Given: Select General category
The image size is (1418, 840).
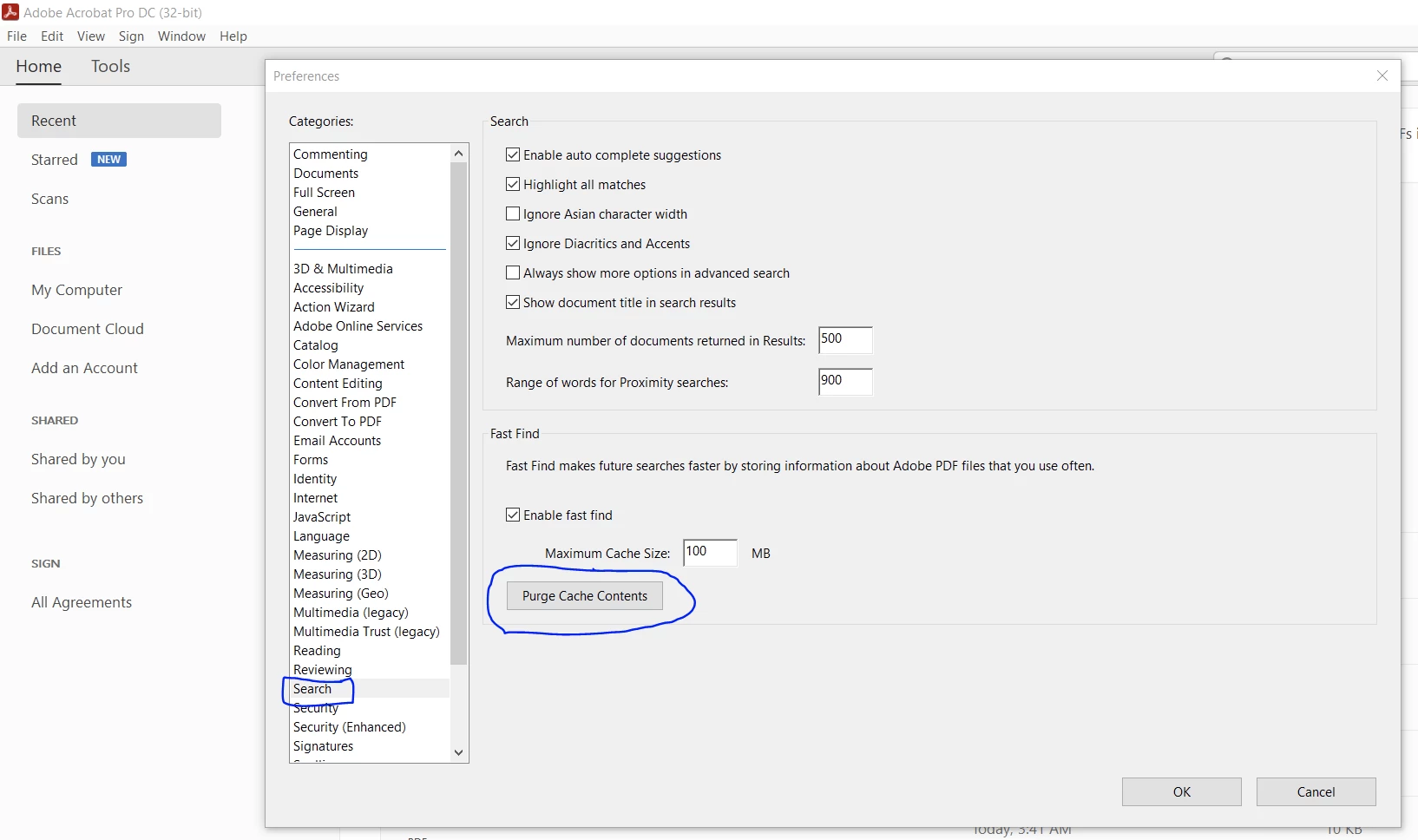Looking at the screenshot, I should (315, 212).
